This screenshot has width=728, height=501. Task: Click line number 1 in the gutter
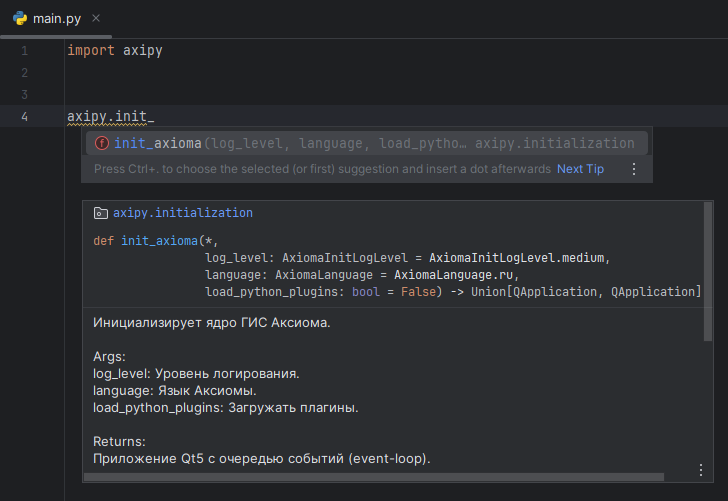coord(24,50)
